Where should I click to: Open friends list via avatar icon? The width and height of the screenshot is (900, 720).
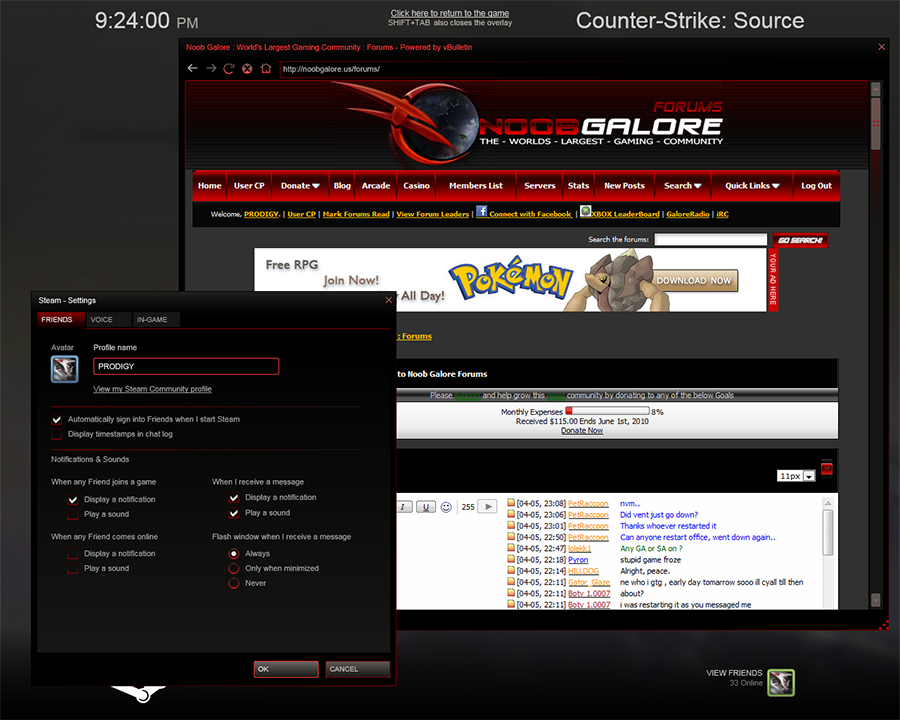pos(781,683)
